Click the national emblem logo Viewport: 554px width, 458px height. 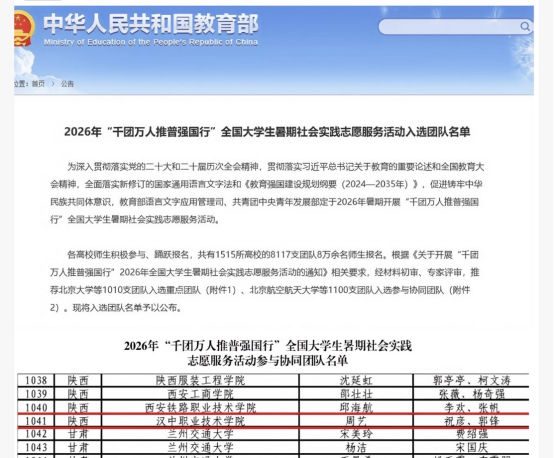[24, 28]
